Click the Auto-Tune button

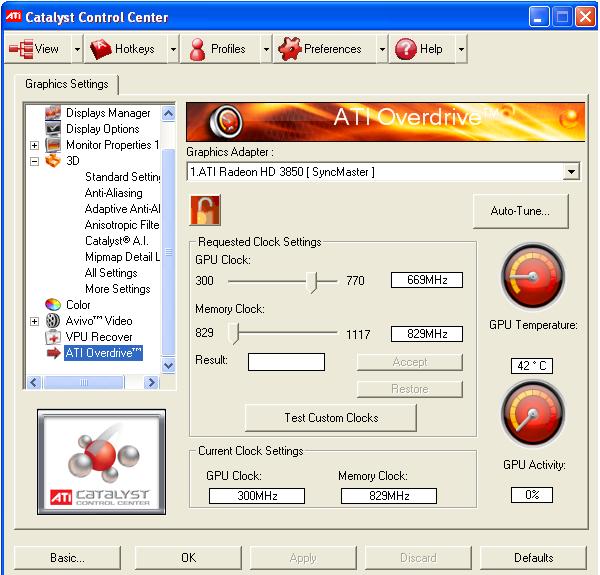pyautogui.click(x=520, y=211)
